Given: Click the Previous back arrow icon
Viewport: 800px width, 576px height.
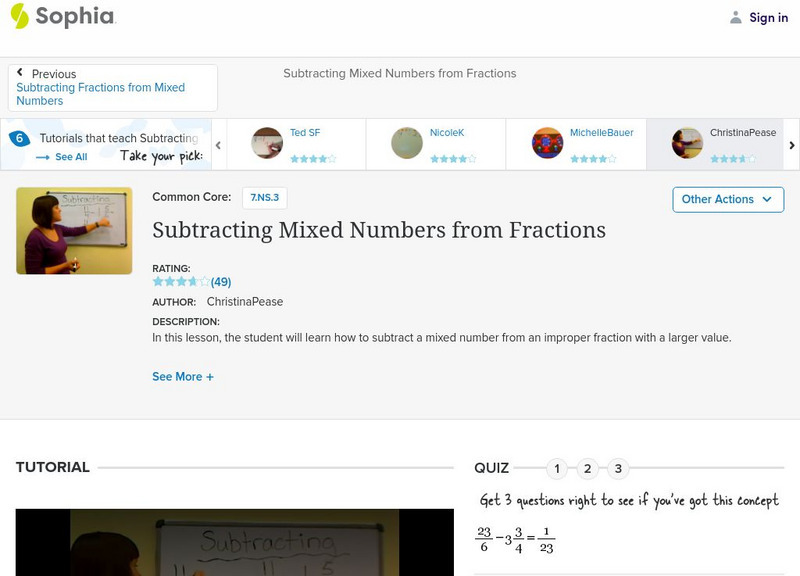Looking at the screenshot, I should tap(20, 73).
